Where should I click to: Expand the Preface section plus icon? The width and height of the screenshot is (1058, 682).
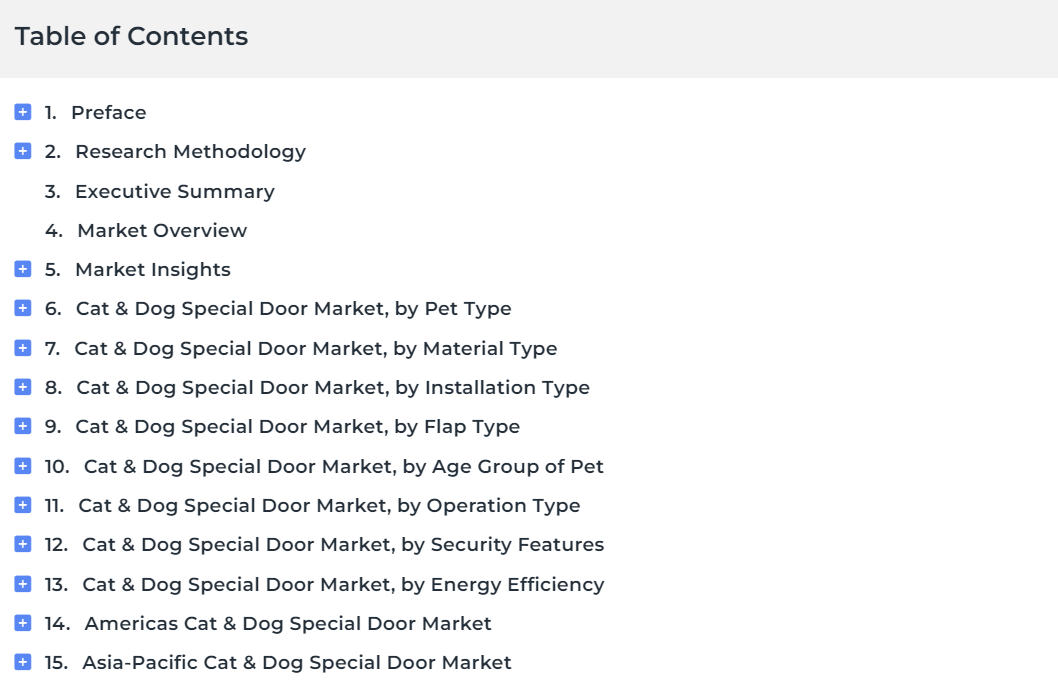(23, 112)
